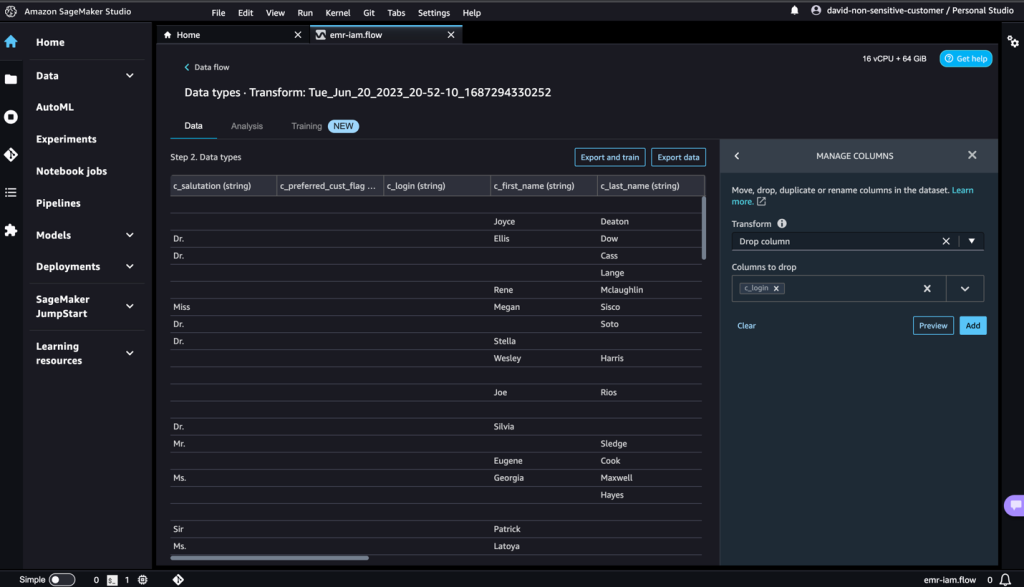Click the Export and train button
Screen dimensions: 1024x587
(609, 157)
